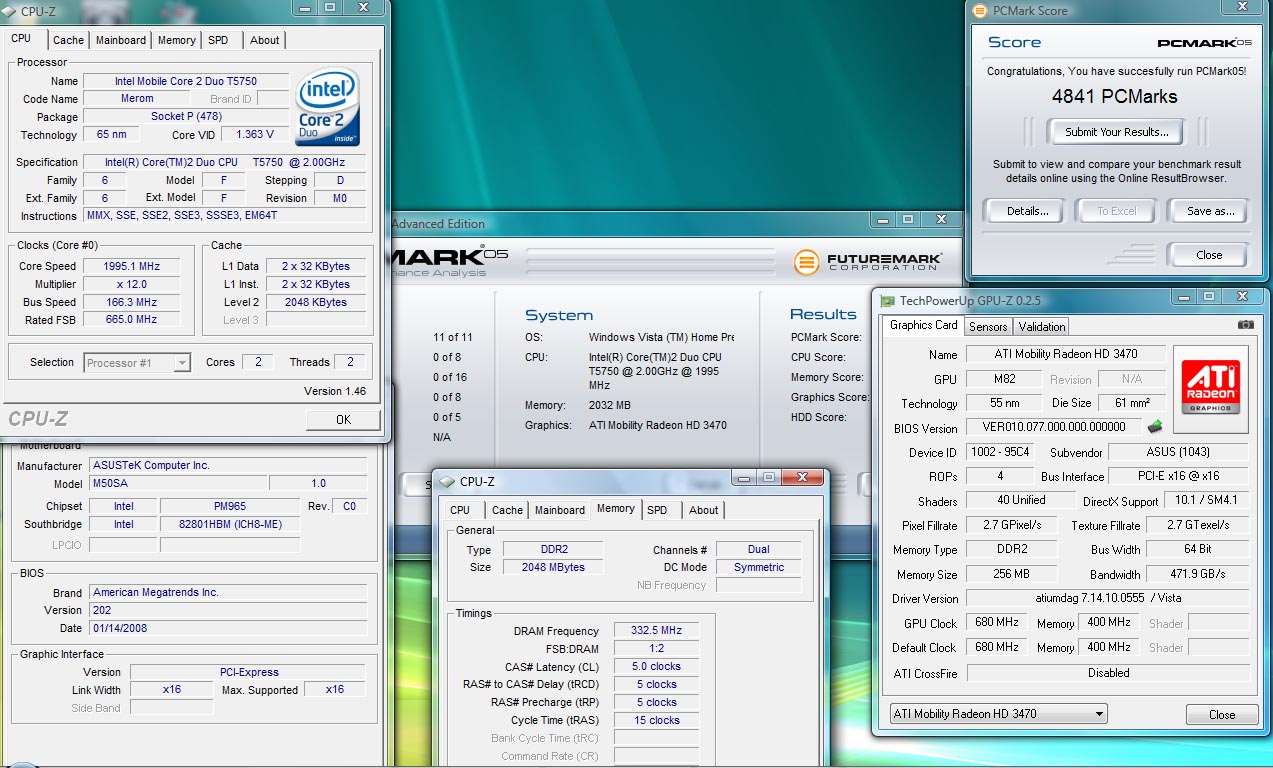This screenshot has width=1273, height=768.
Task: Click the Core VID value "1.363 V"
Action: click(255, 135)
